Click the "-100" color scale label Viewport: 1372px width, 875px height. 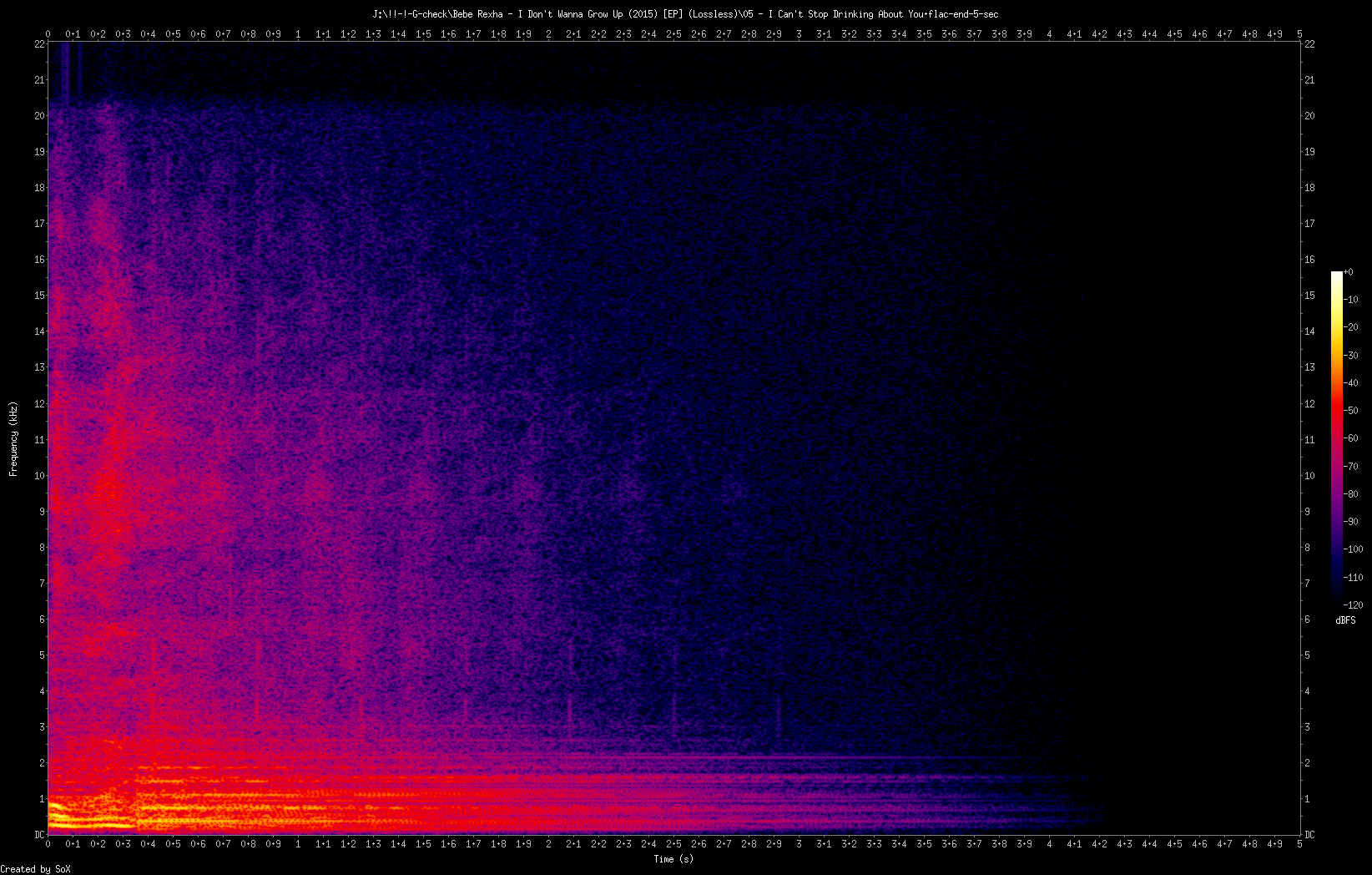[x=1354, y=549]
